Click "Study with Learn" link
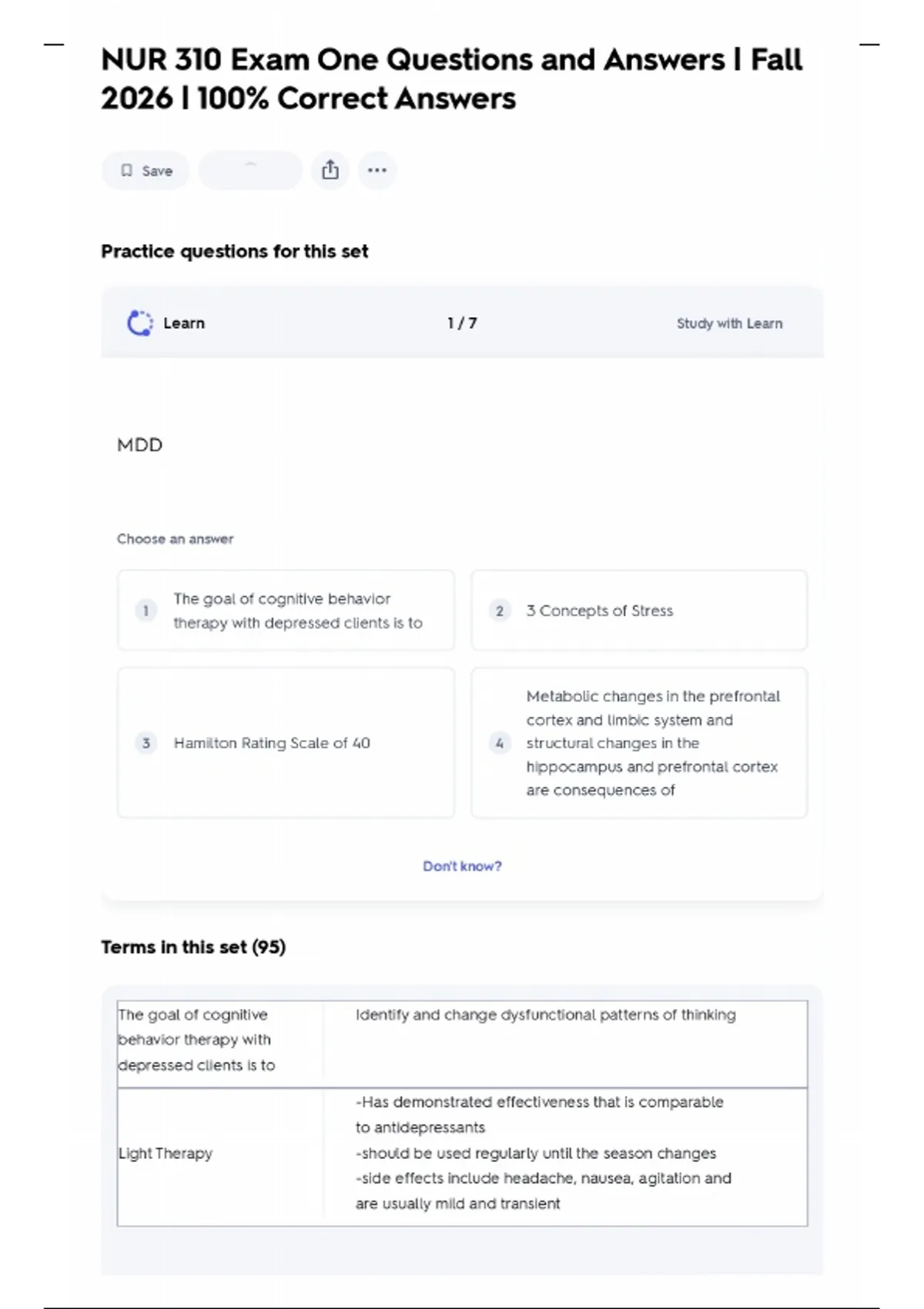Screen dimensions: 924x1309 click(729, 323)
